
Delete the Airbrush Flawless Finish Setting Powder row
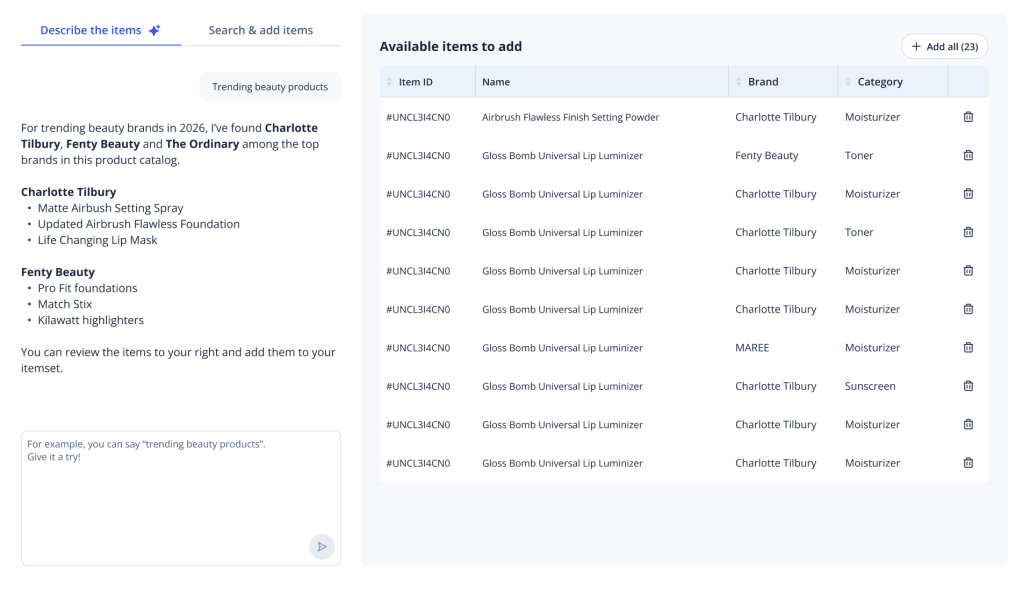(968, 117)
